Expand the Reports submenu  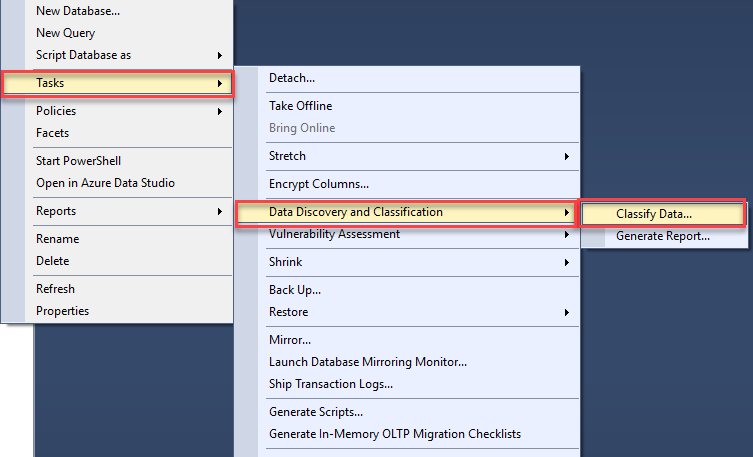(x=56, y=211)
